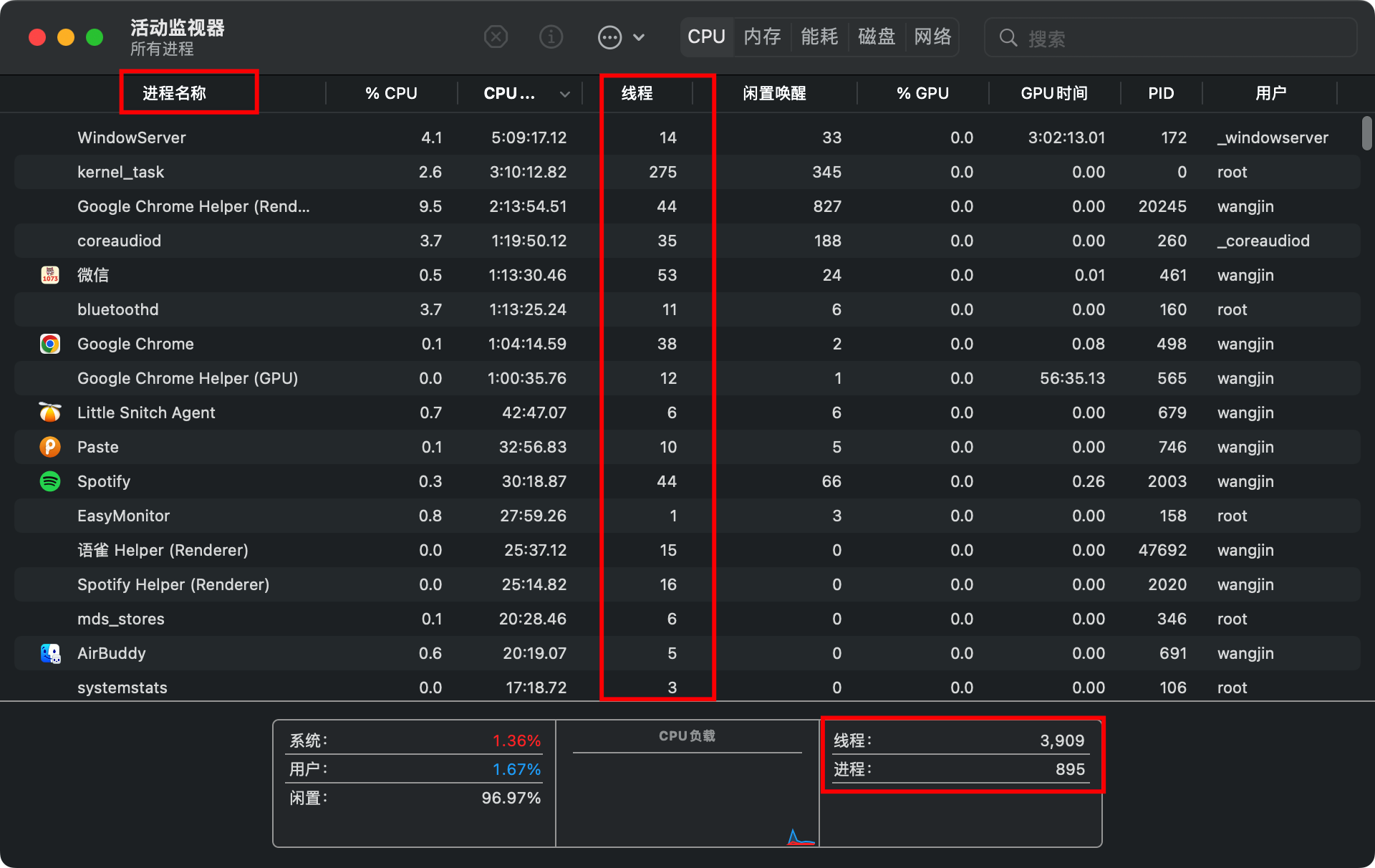This screenshot has height=868, width=1375.
Task: Click the _coreaudiod user cell
Action: pos(1263,241)
